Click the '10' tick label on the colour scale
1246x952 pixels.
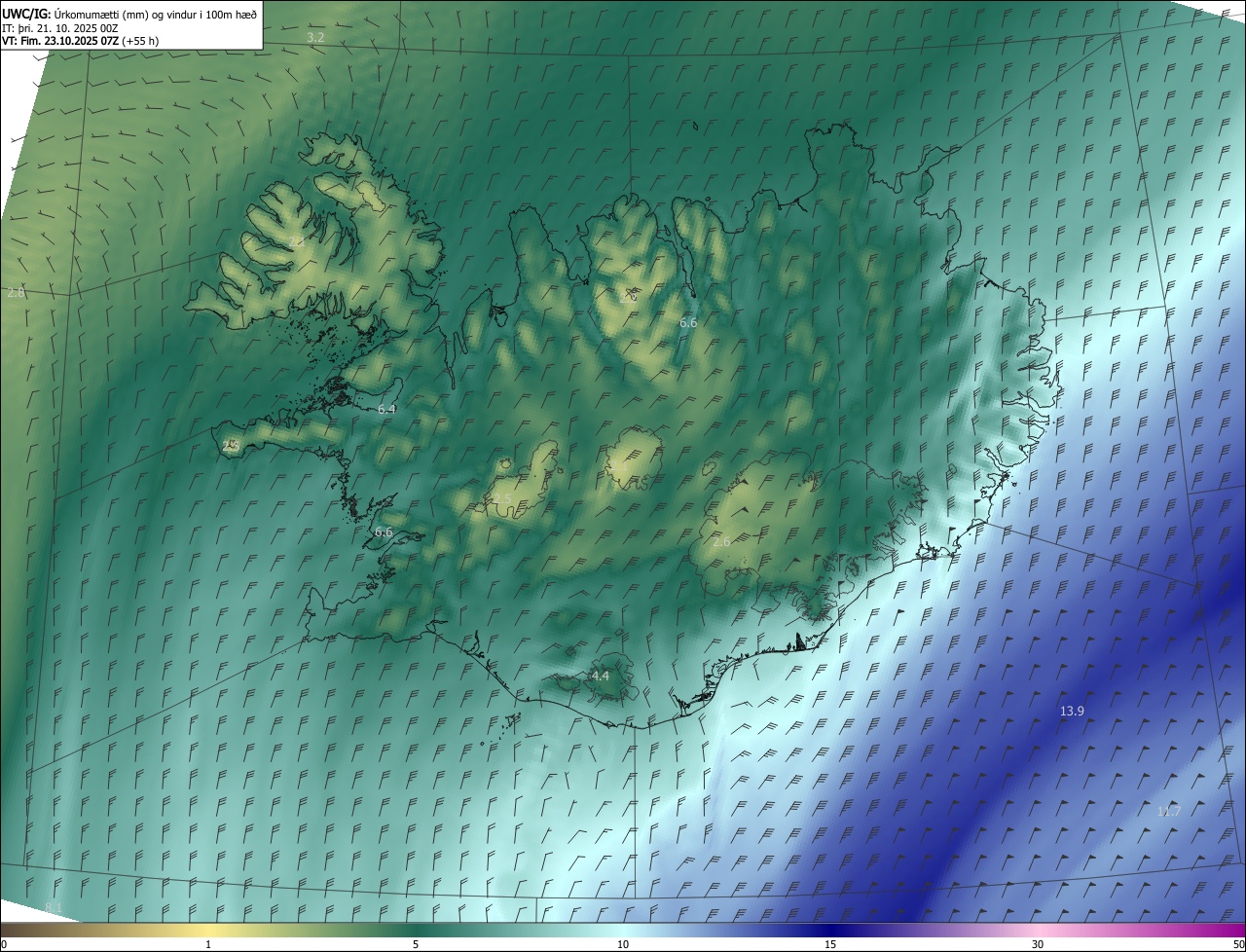click(623, 944)
